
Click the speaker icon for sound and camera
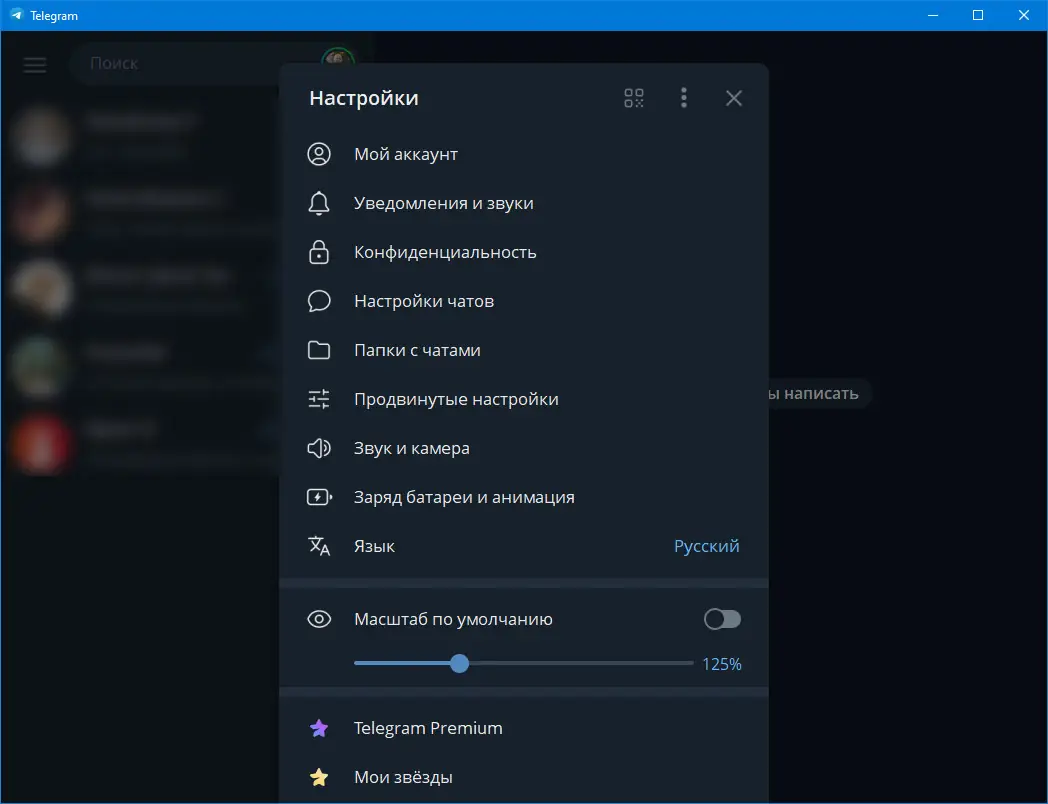pos(318,448)
